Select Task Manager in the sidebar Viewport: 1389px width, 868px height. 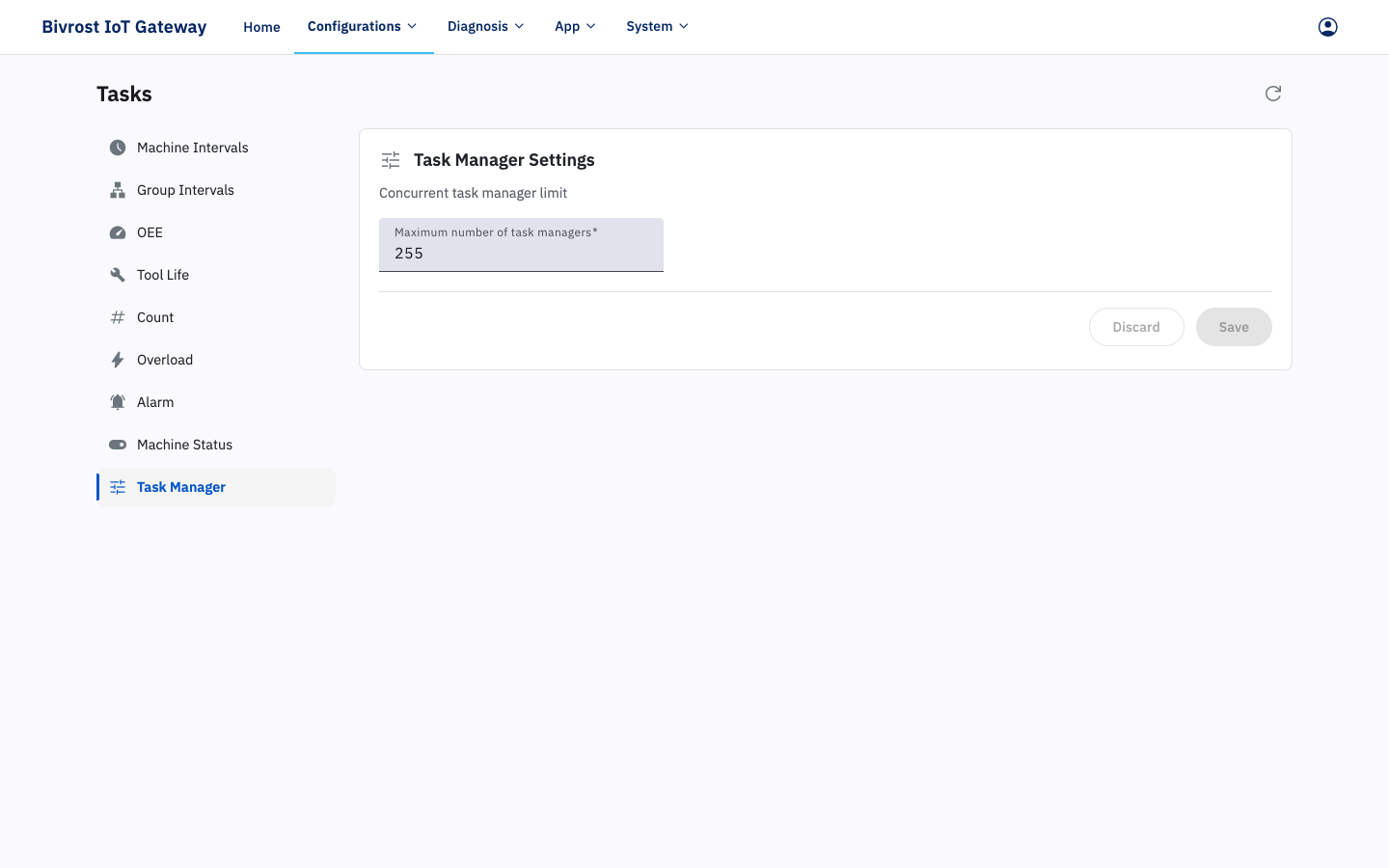point(216,487)
